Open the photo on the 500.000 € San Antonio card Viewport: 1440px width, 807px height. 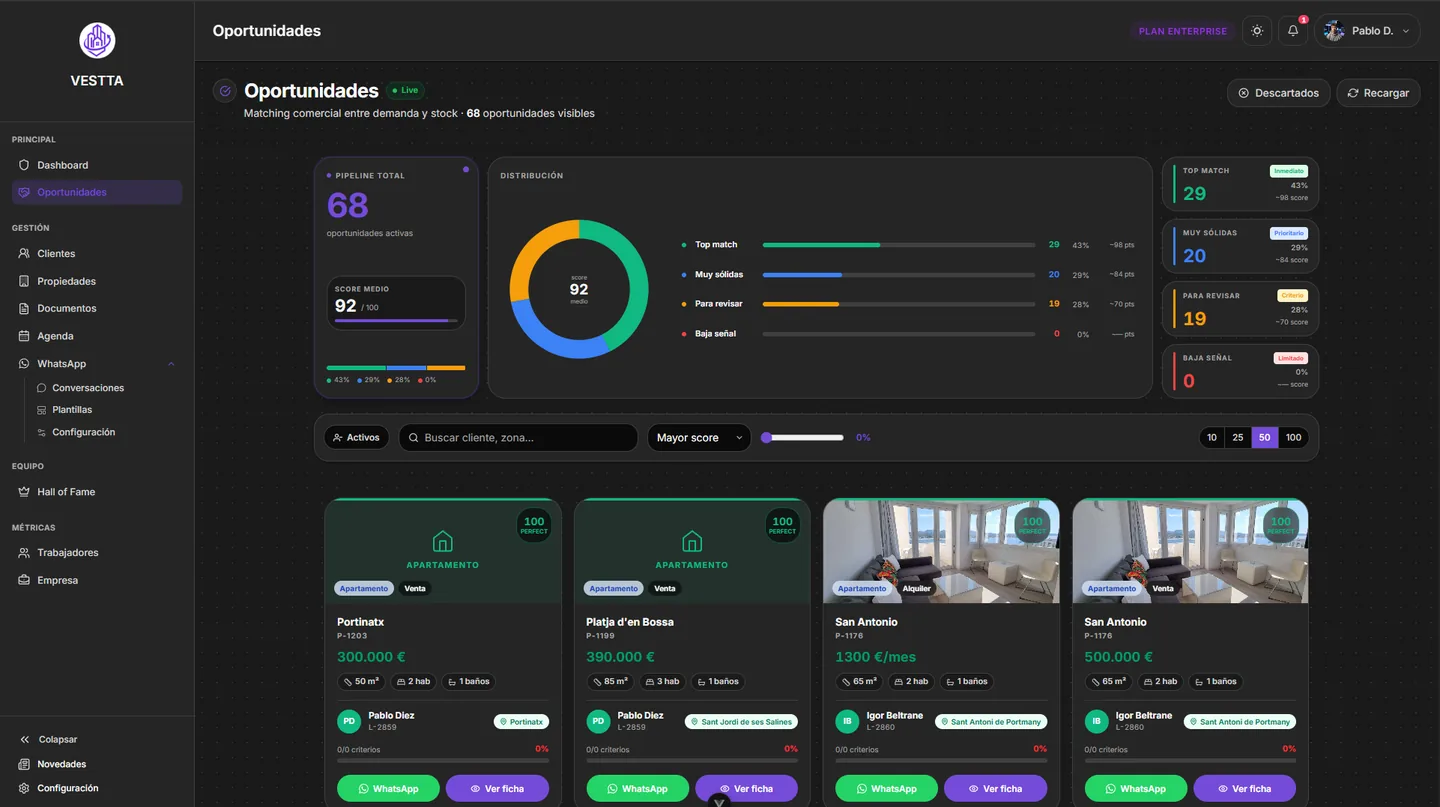(x=1190, y=551)
